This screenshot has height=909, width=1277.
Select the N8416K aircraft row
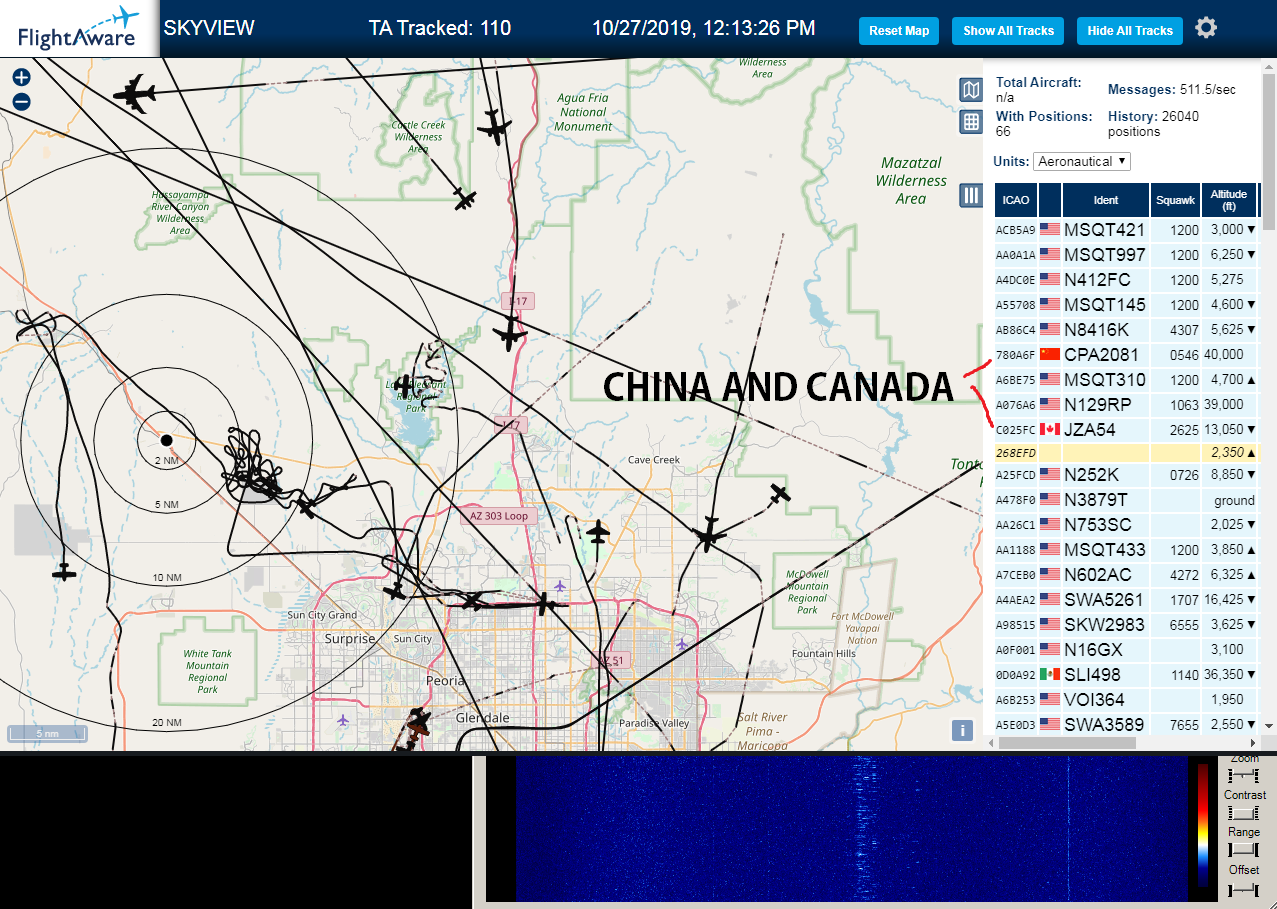(1126, 329)
